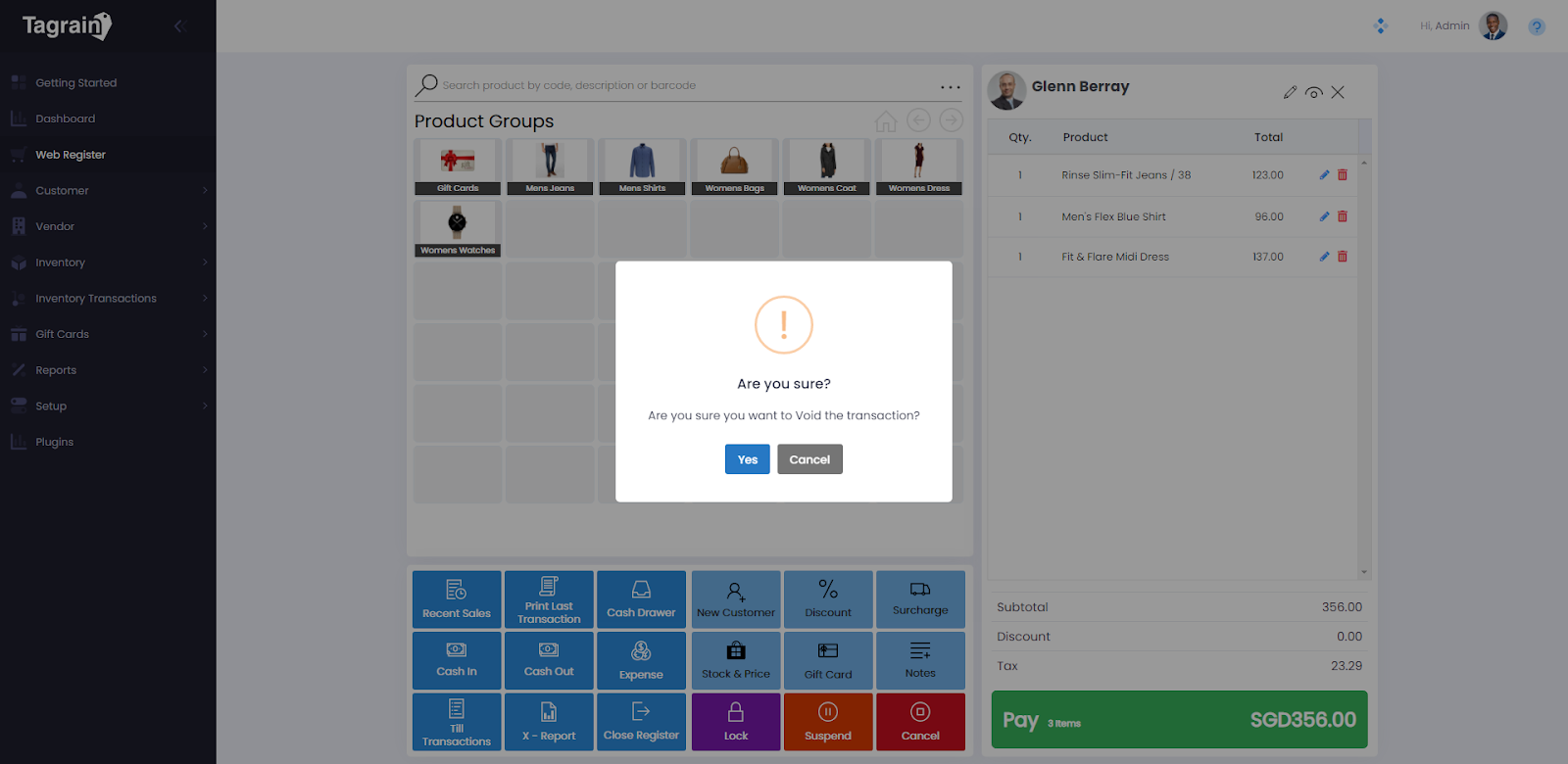This screenshot has height=764, width=1568.
Task: Edit the Men's Flex Blue Shirt line
Action: (x=1324, y=216)
